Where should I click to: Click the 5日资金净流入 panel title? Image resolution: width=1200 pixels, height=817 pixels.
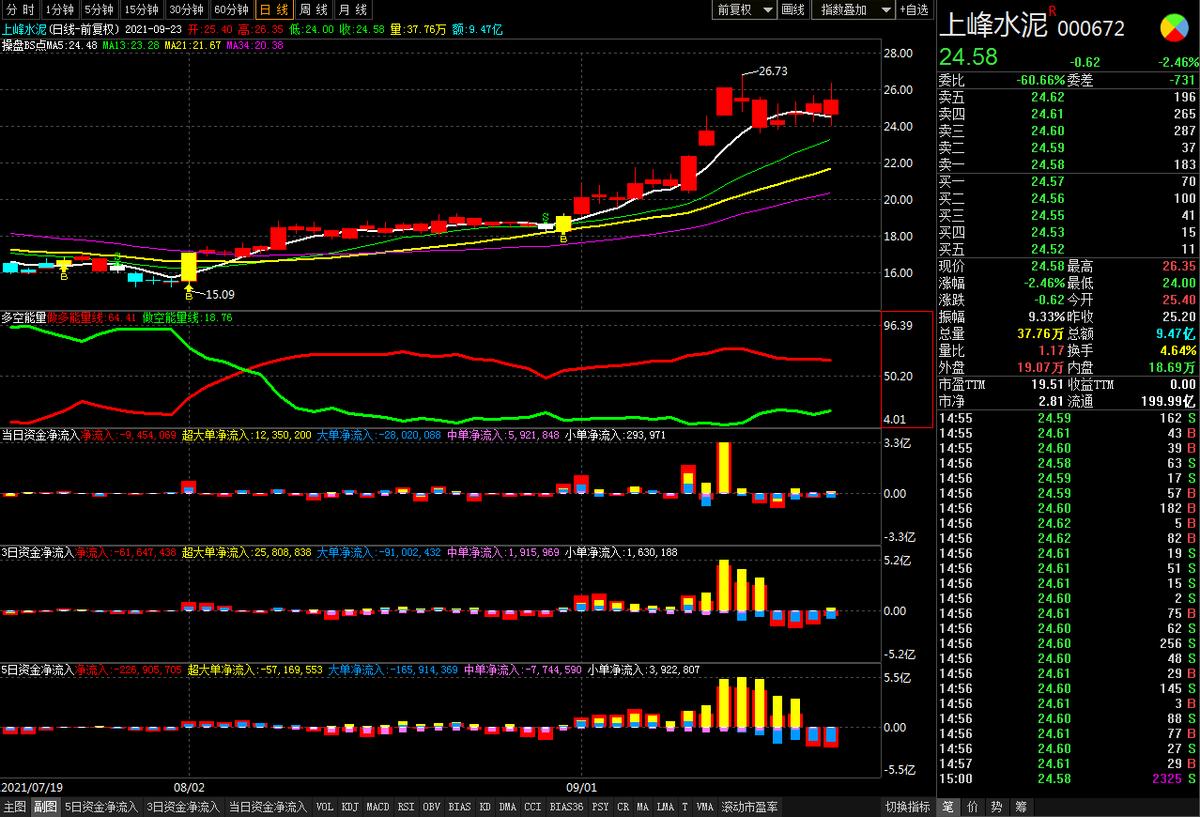click(x=38, y=670)
